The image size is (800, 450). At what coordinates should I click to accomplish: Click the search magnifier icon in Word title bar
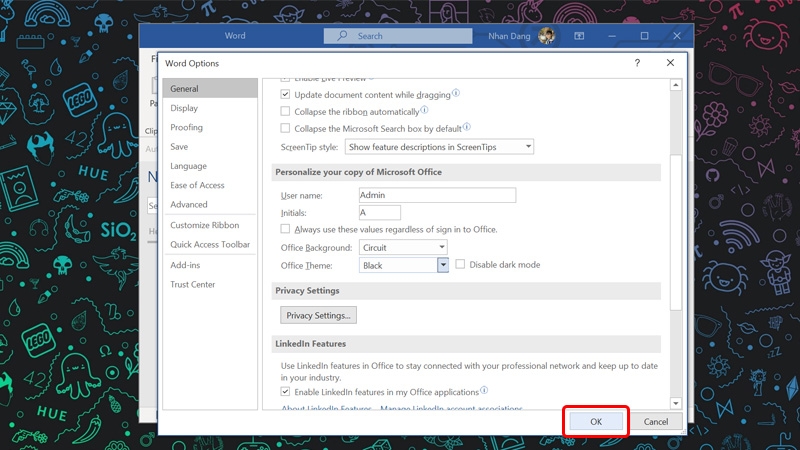342,36
